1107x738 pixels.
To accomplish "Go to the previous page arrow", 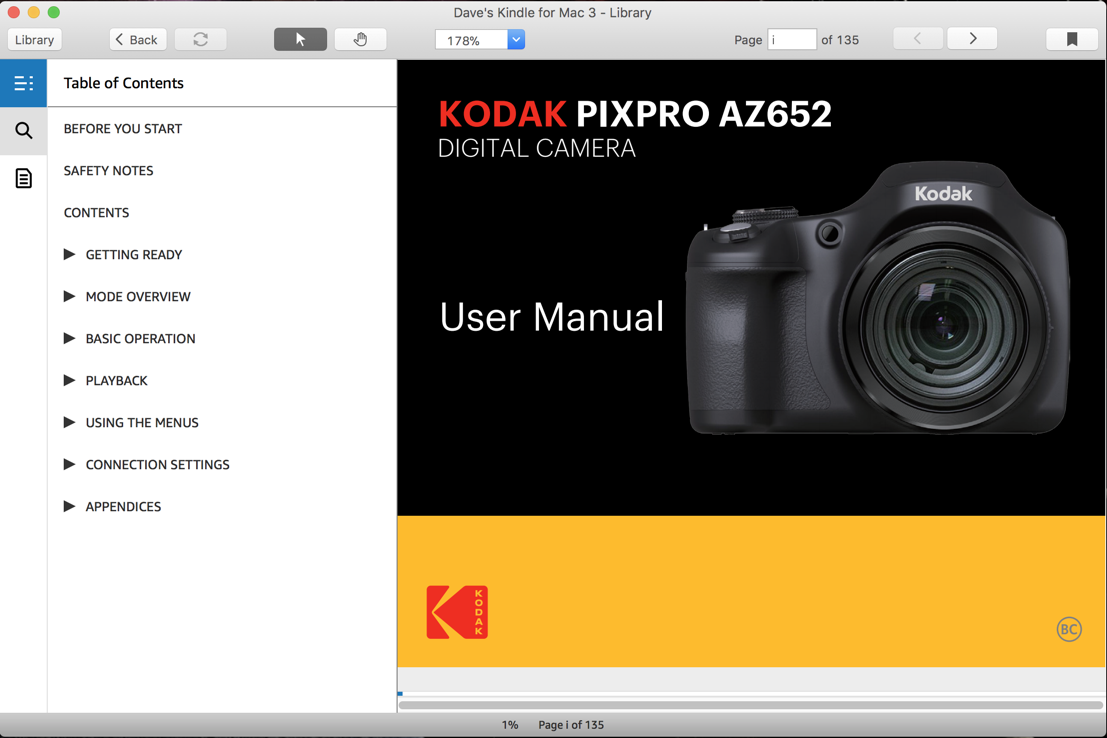I will pos(918,39).
